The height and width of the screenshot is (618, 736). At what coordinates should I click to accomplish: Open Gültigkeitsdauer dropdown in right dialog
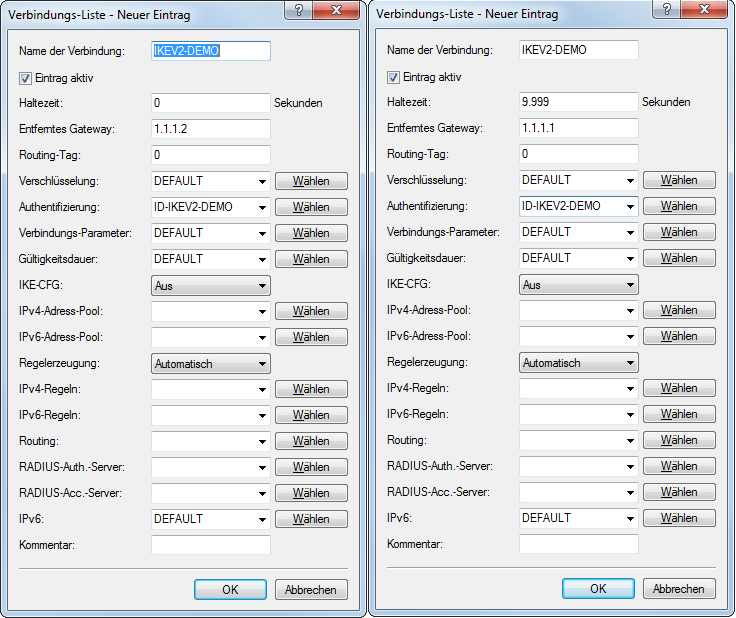coord(630,259)
